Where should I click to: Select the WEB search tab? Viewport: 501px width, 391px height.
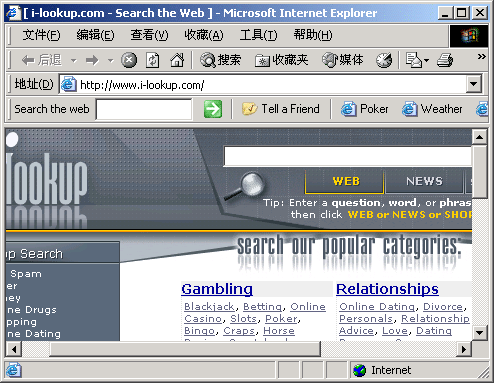coord(346,182)
